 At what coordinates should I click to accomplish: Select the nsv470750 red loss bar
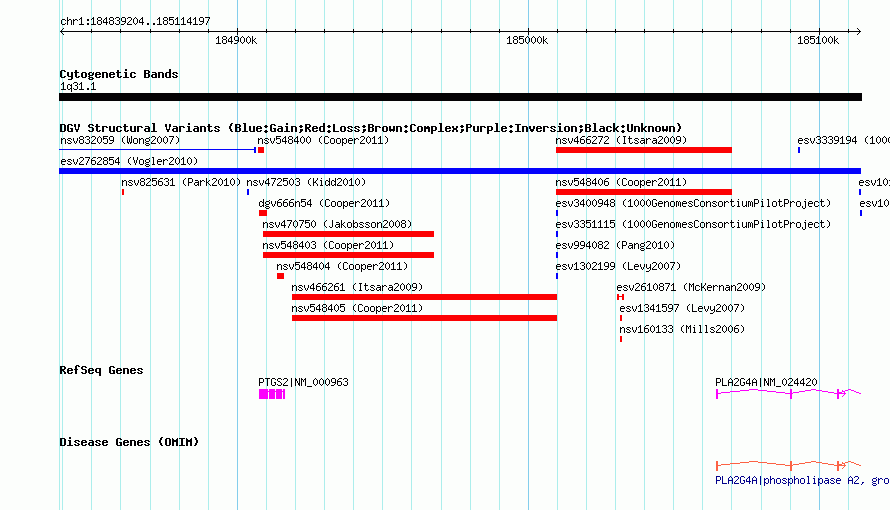pyautogui.click(x=349, y=234)
